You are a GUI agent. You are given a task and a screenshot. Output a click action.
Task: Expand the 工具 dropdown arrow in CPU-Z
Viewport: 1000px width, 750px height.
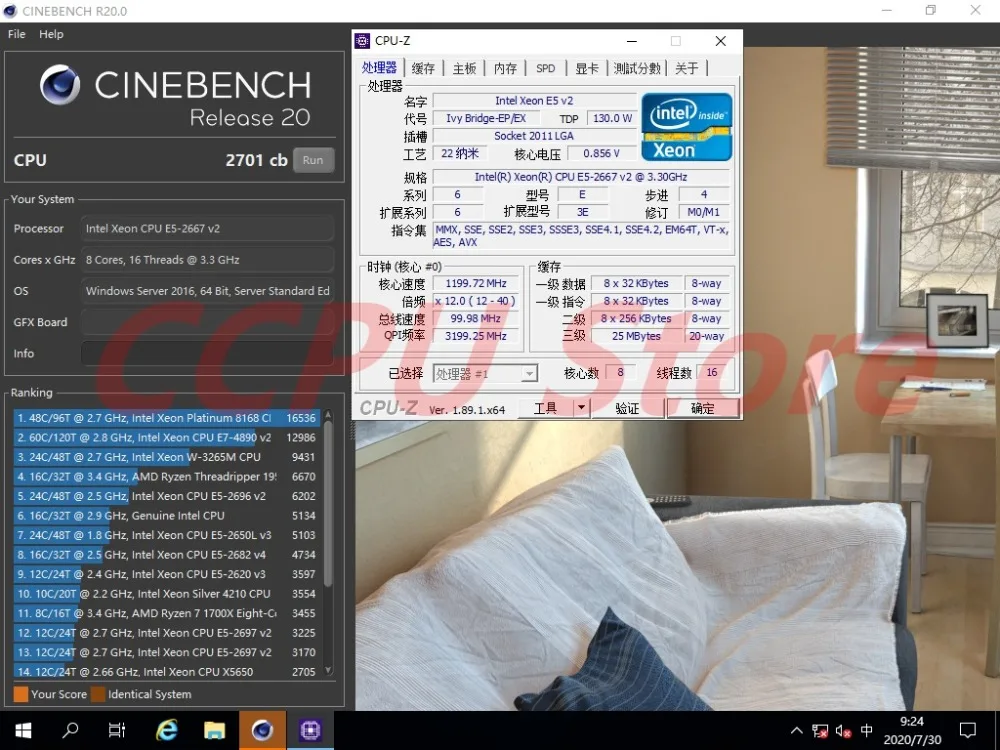pos(581,408)
